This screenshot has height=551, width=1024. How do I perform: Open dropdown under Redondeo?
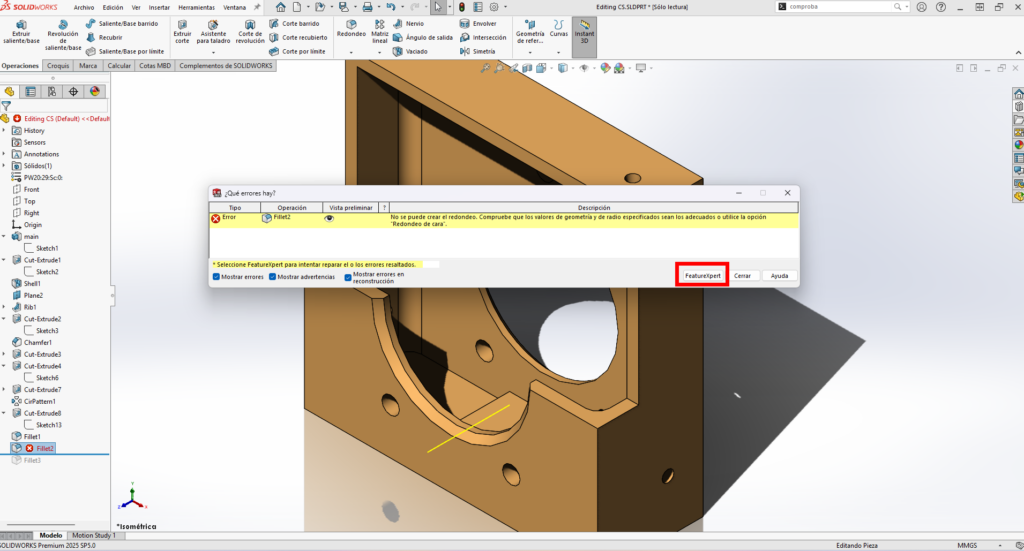tap(351, 52)
